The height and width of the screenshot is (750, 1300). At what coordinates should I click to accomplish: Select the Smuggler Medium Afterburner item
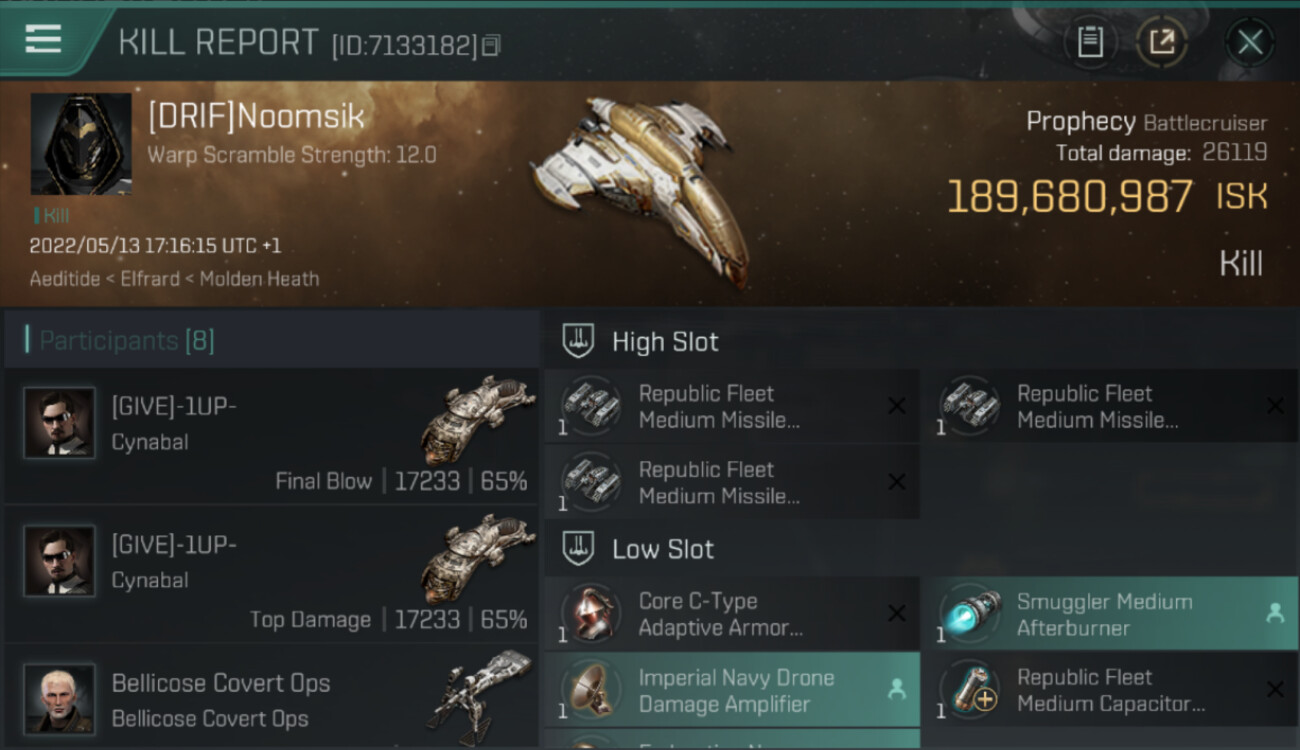pyautogui.click(x=1109, y=614)
